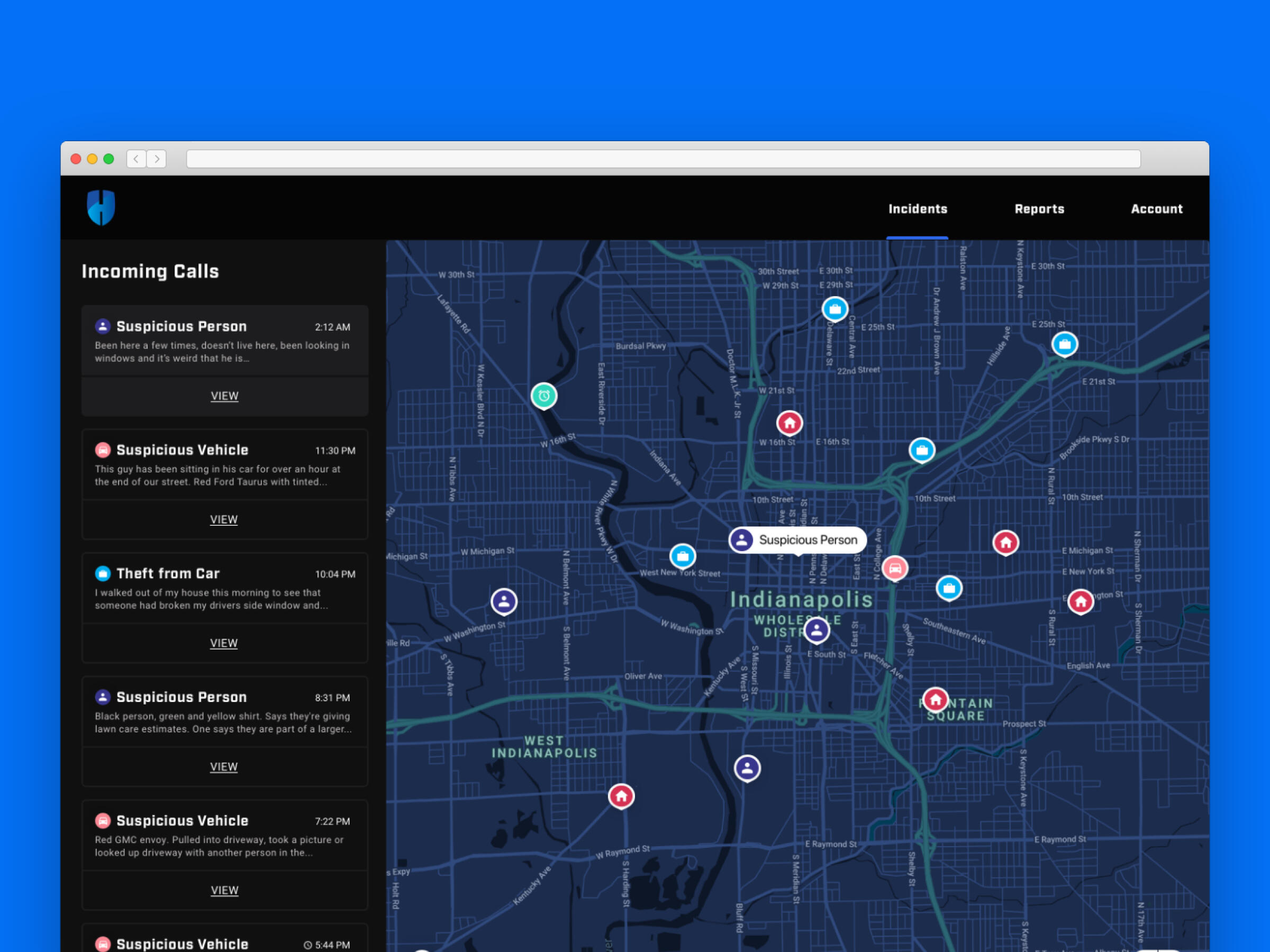This screenshot has height=952, width=1270.
Task: Open the Account menu
Action: click(x=1156, y=209)
